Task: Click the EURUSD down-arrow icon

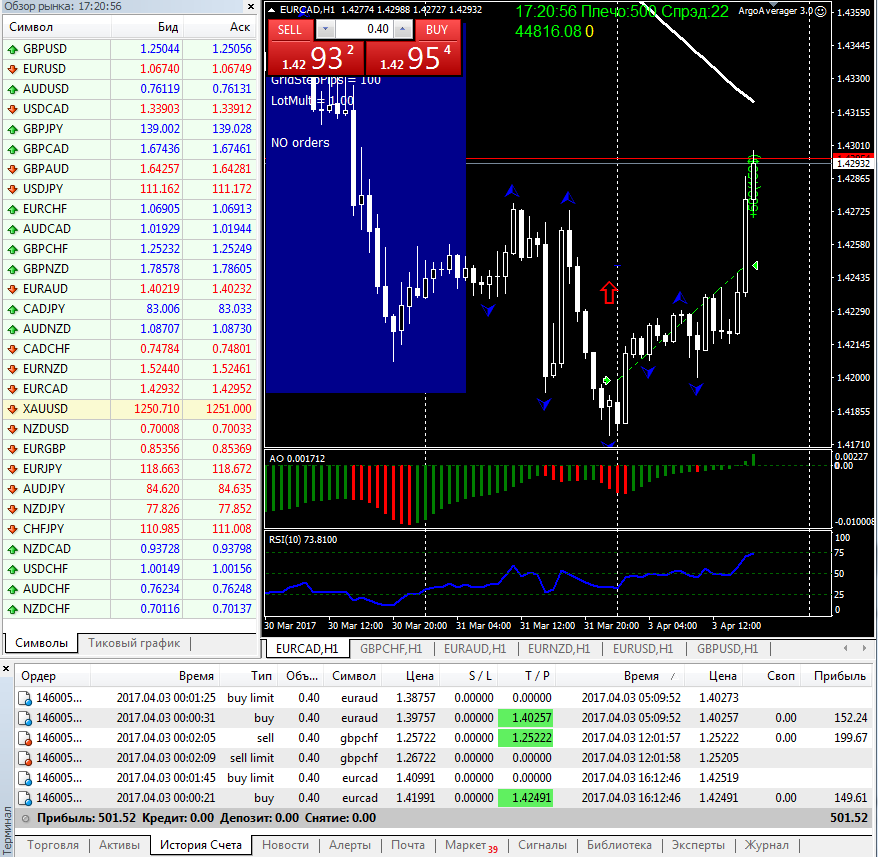Action: point(12,69)
